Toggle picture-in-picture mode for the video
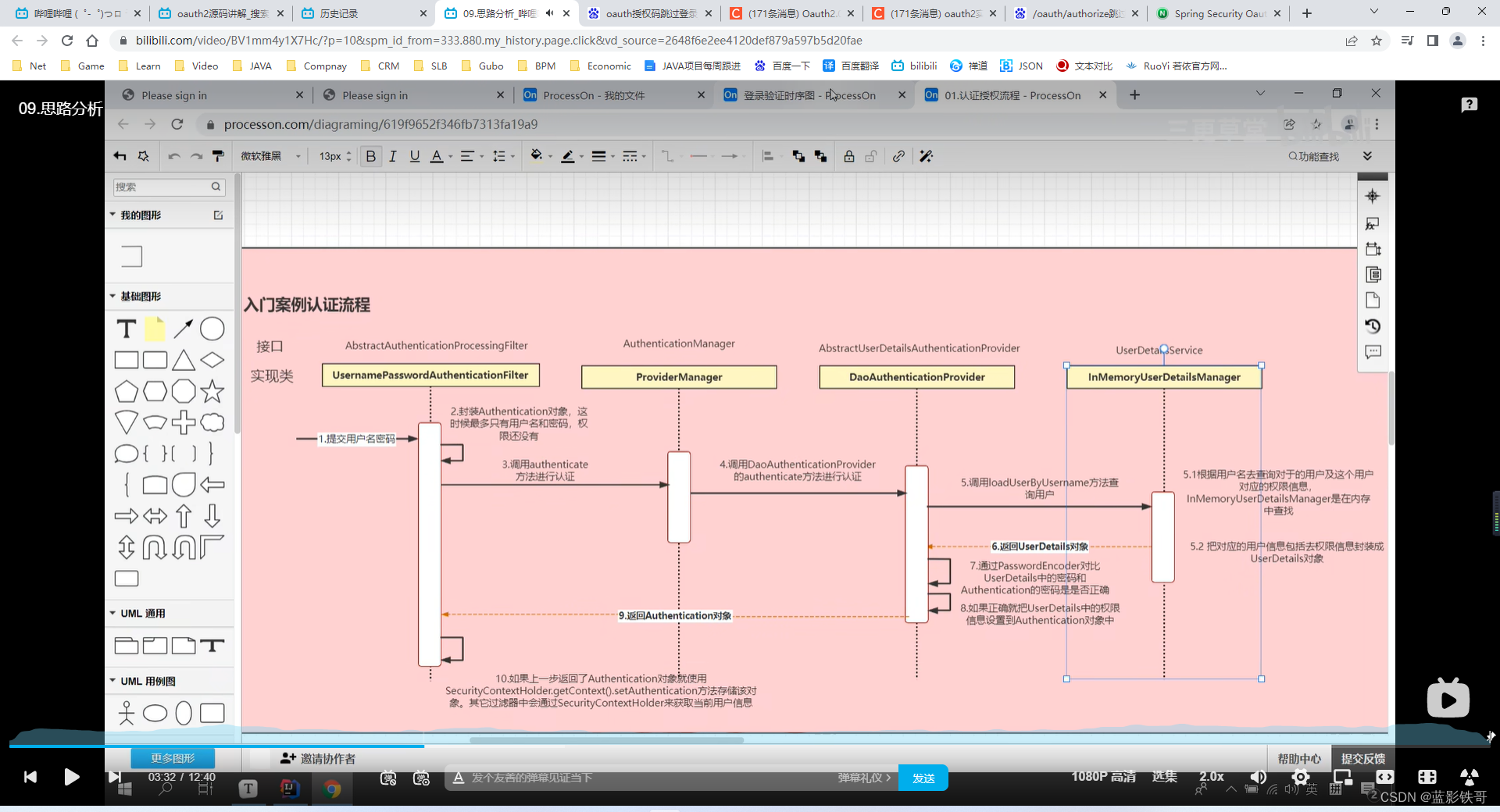 tap(1343, 777)
